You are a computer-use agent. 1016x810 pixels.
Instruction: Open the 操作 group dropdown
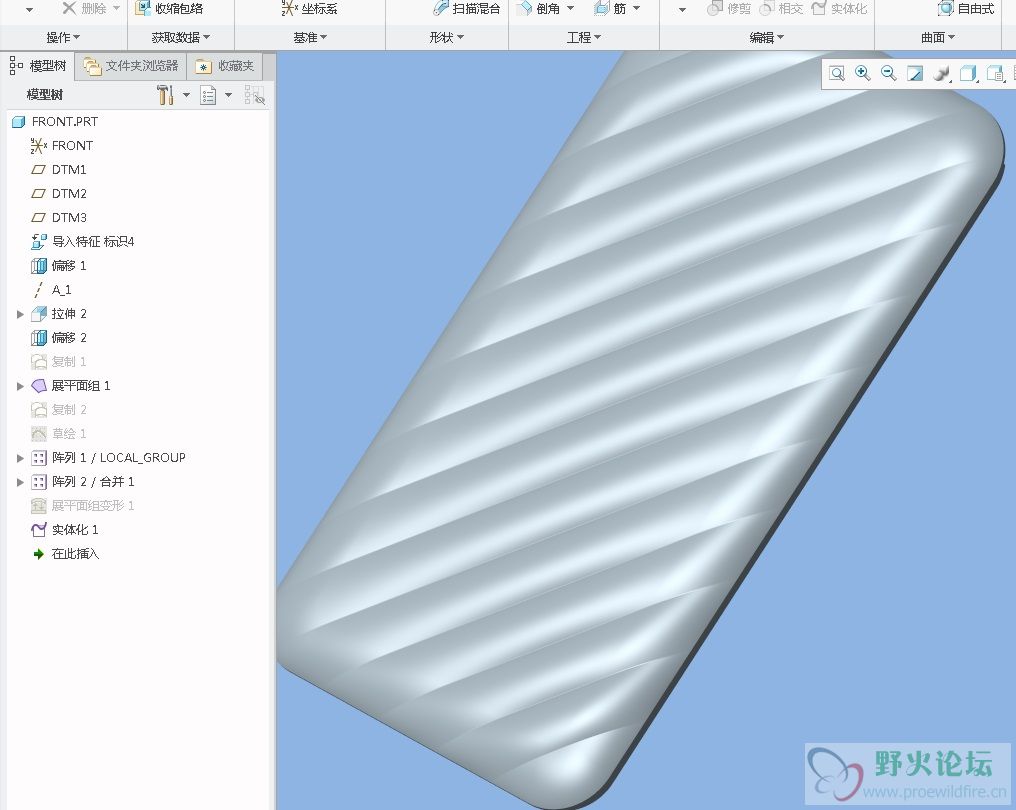coord(63,38)
